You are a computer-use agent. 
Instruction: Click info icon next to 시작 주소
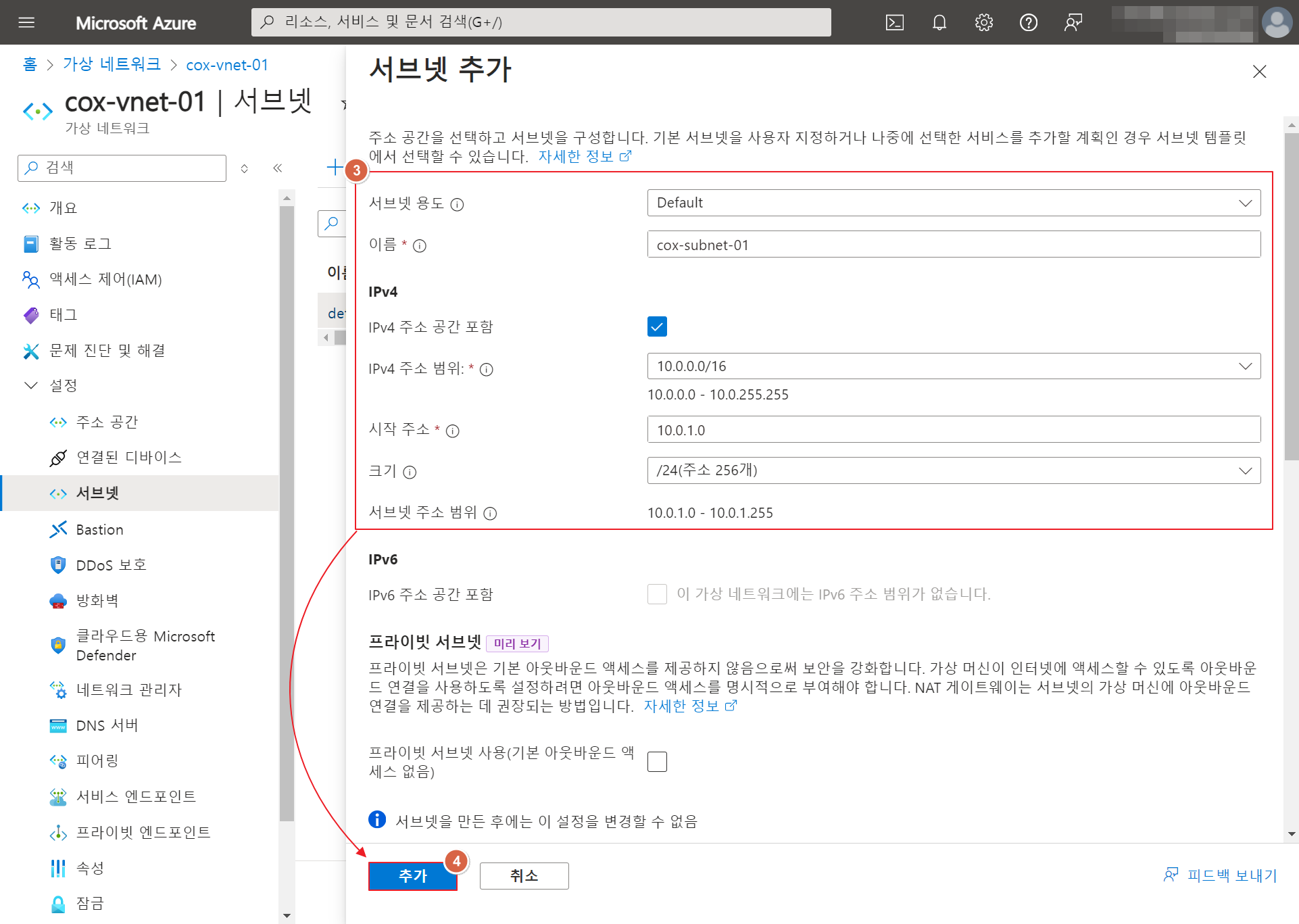tap(453, 431)
